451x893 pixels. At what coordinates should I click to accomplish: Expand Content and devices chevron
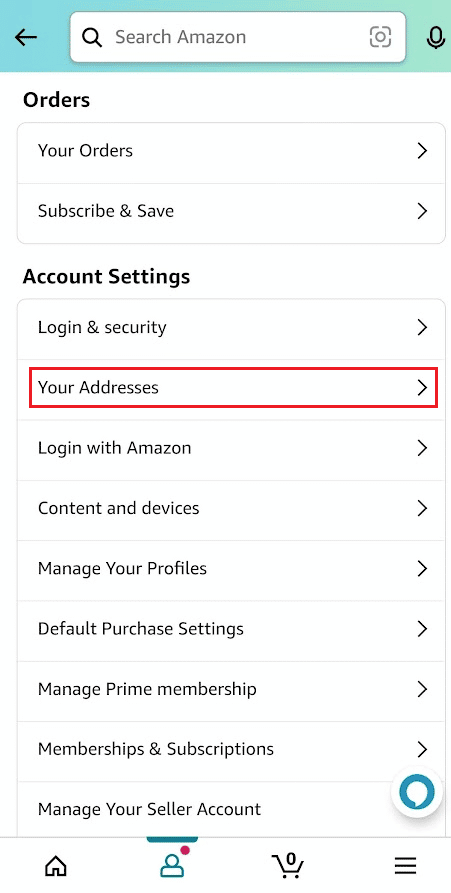422,508
